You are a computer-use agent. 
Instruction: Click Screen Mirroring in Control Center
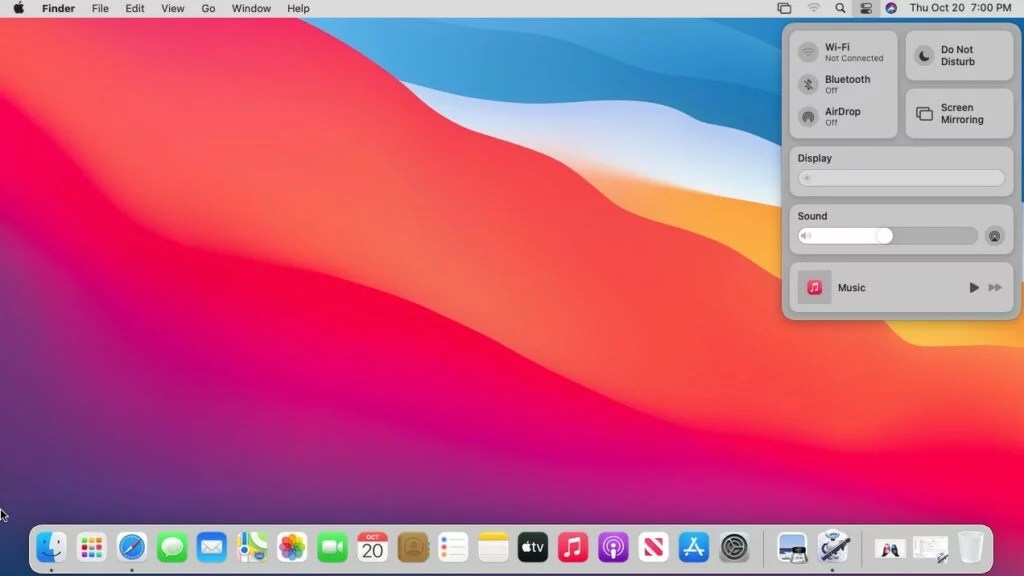coord(957,113)
